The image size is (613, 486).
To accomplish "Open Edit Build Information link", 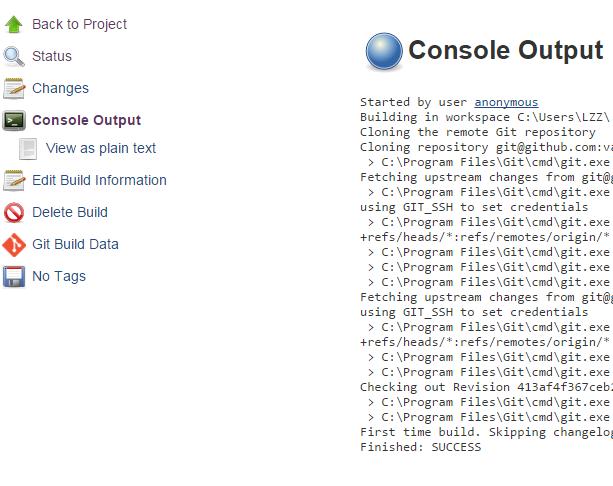I will pyautogui.click(x=99, y=180).
